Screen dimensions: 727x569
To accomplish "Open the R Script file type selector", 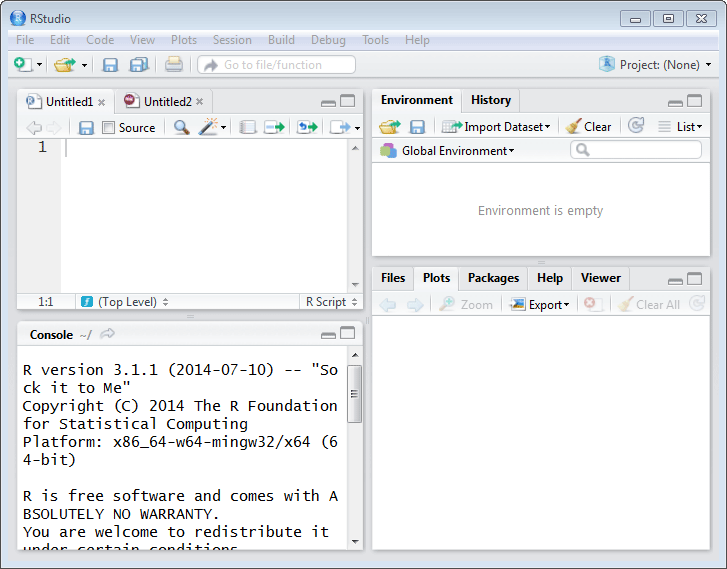I will 330,302.
